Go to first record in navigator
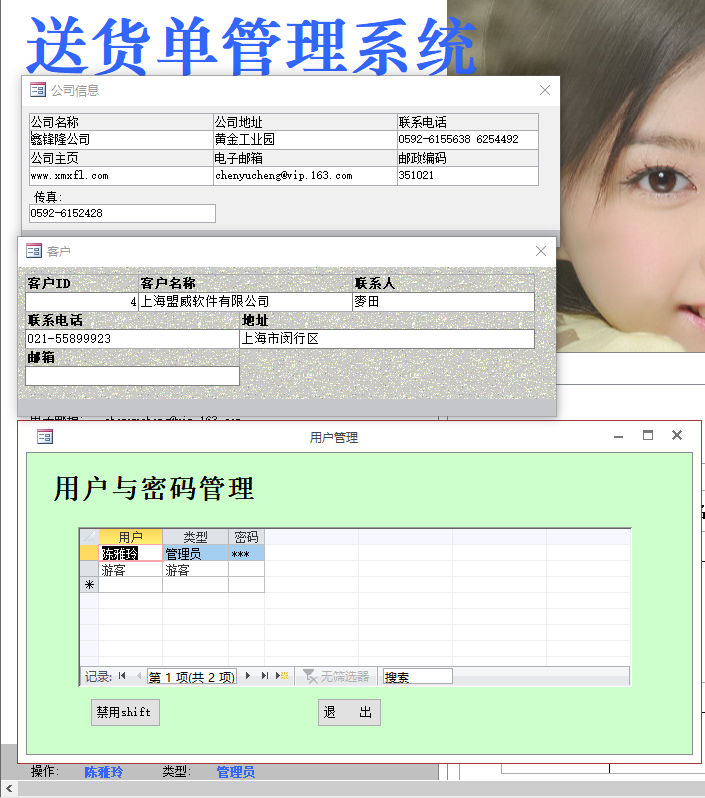The image size is (705, 798). [x=122, y=677]
